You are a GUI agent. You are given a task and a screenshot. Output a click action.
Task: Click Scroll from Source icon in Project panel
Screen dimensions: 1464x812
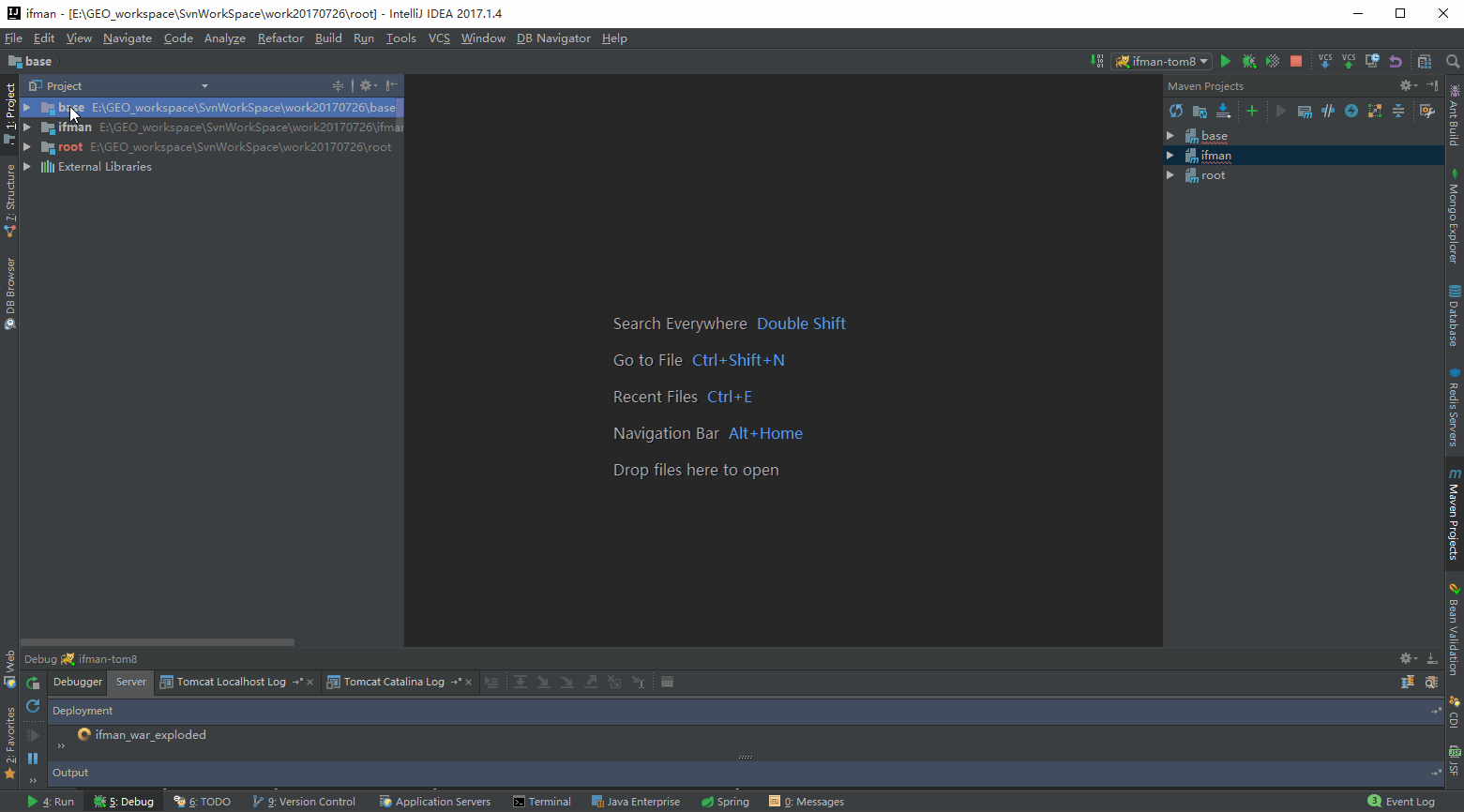(x=338, y=85)
